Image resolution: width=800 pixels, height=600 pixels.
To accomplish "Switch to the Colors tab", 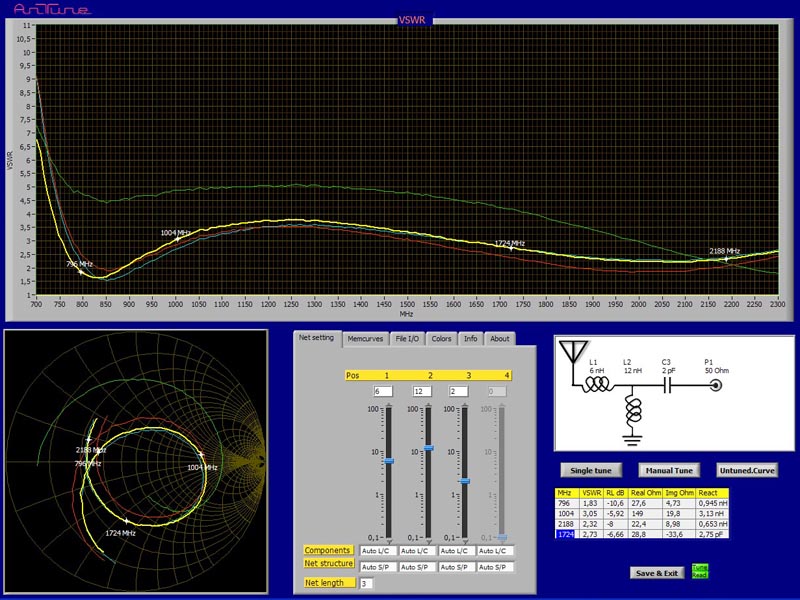I will [x=441, y=339].
